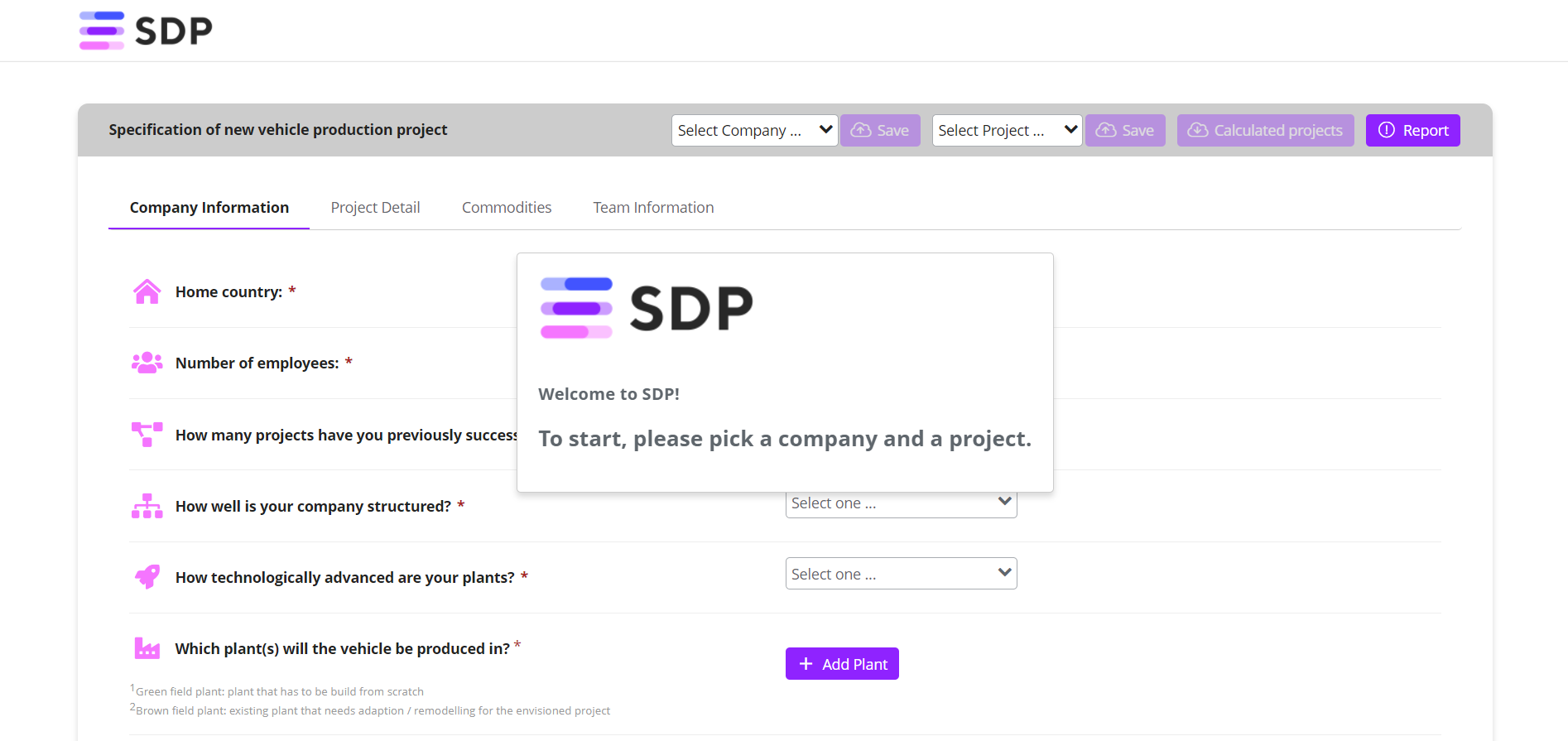The height and width of the screenshot is (741, 1568).
Task: Click the people icon beside Number of employees
Action: click(147, 363)
